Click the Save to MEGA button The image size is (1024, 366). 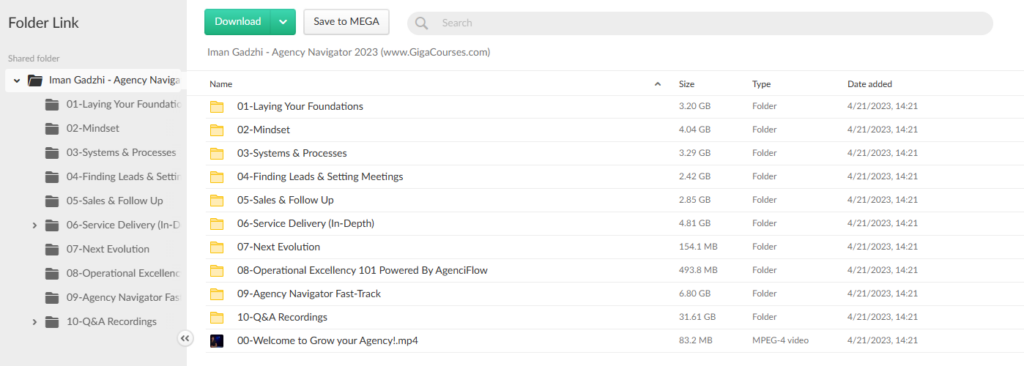pos(346,22)
